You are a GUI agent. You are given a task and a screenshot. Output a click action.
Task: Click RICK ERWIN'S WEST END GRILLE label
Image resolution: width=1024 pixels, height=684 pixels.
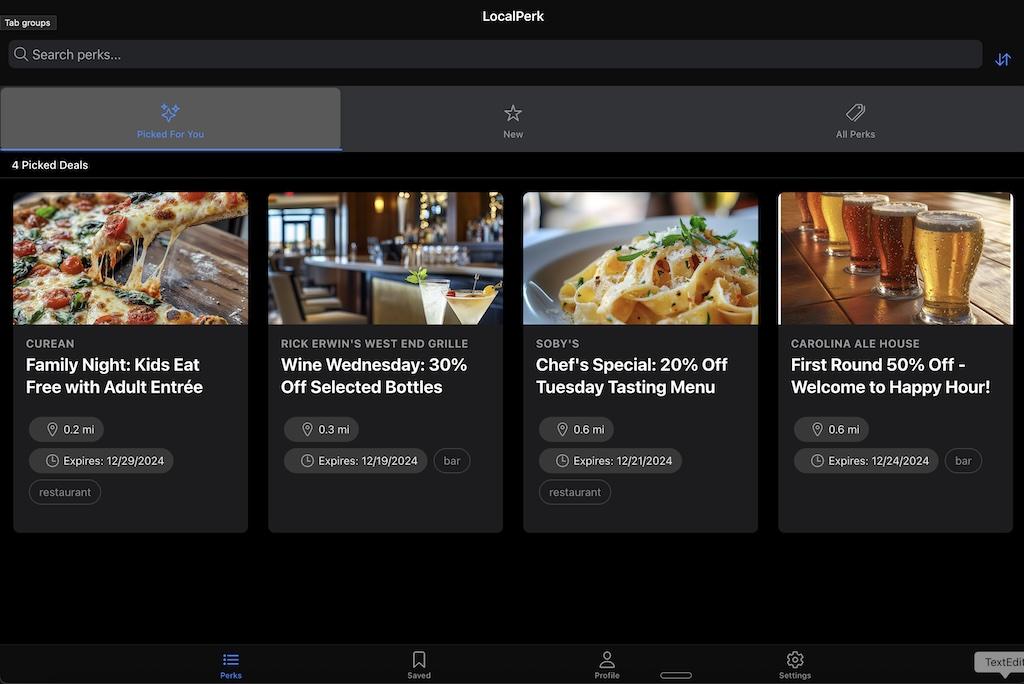coord(374,344)
